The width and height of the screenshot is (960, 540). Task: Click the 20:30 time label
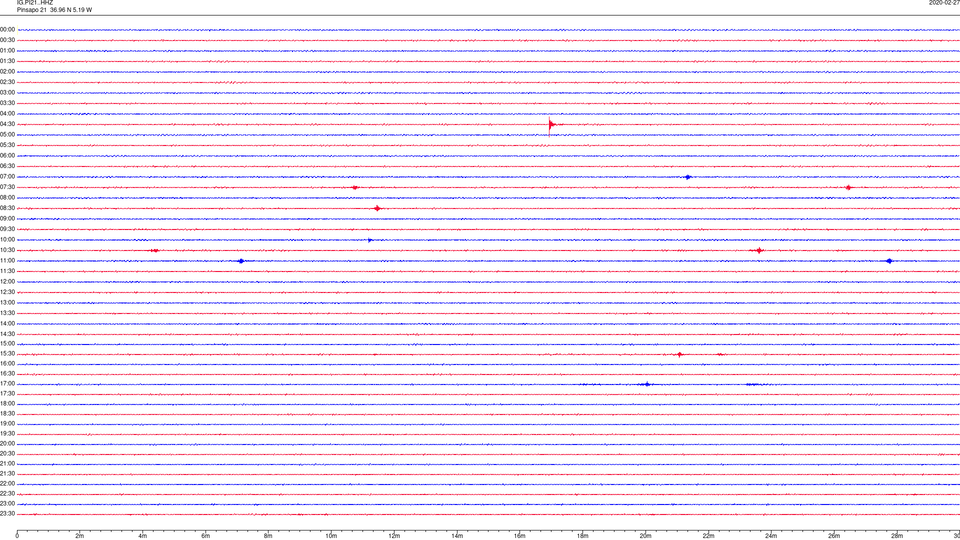tap(7, 454)
